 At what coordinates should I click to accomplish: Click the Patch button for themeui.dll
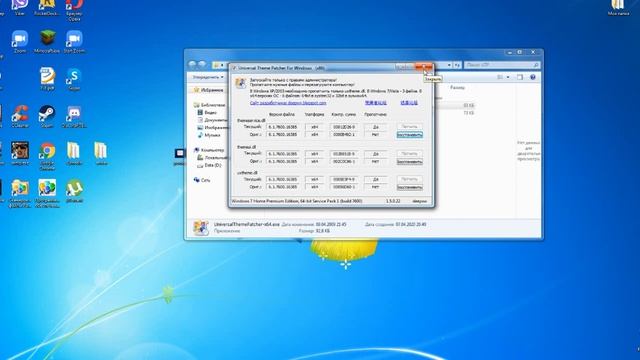pos(409,154)
